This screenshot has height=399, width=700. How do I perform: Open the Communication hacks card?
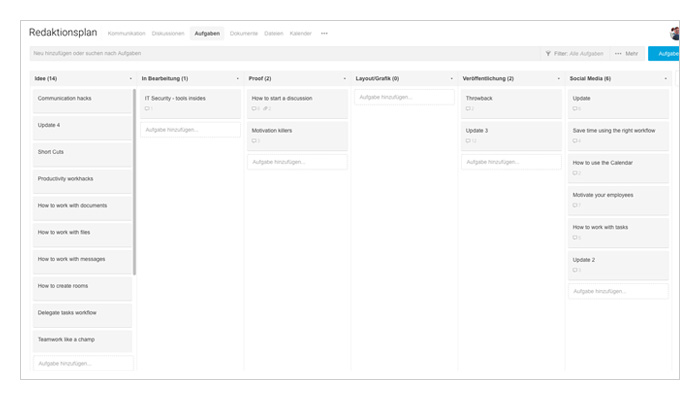82,101
